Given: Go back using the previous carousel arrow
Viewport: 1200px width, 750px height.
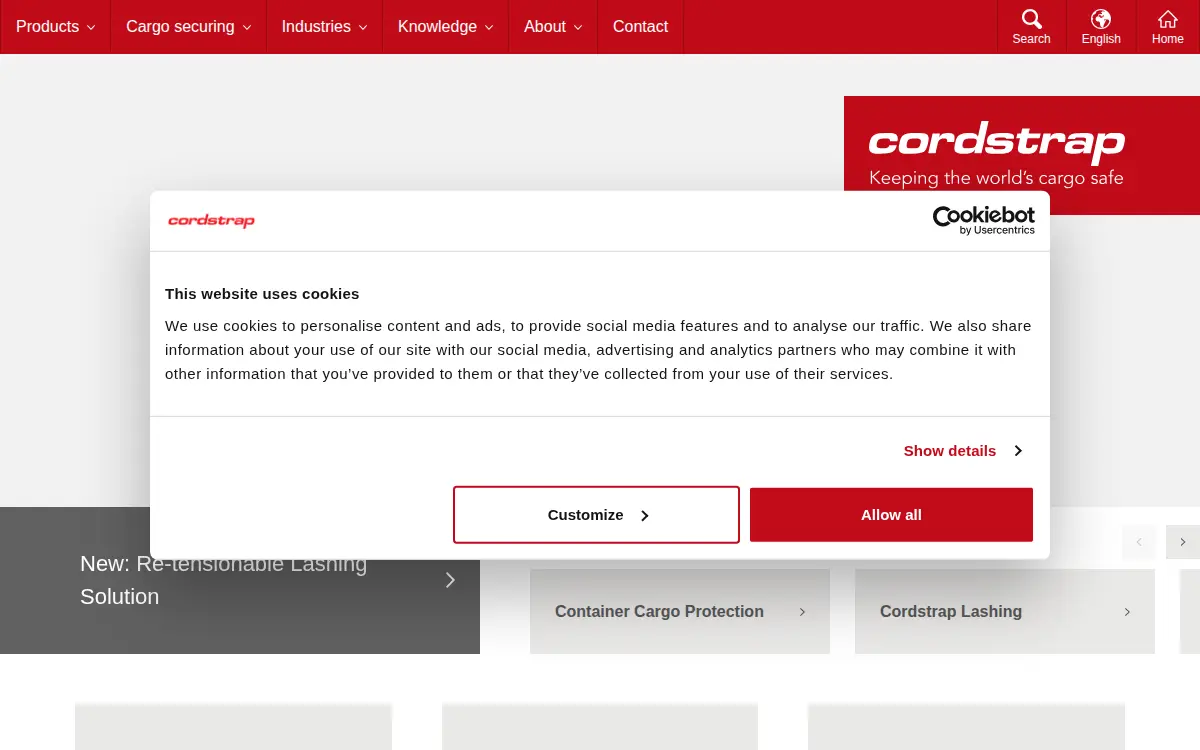Looking at the screenshot, I should coord(1138,542).
